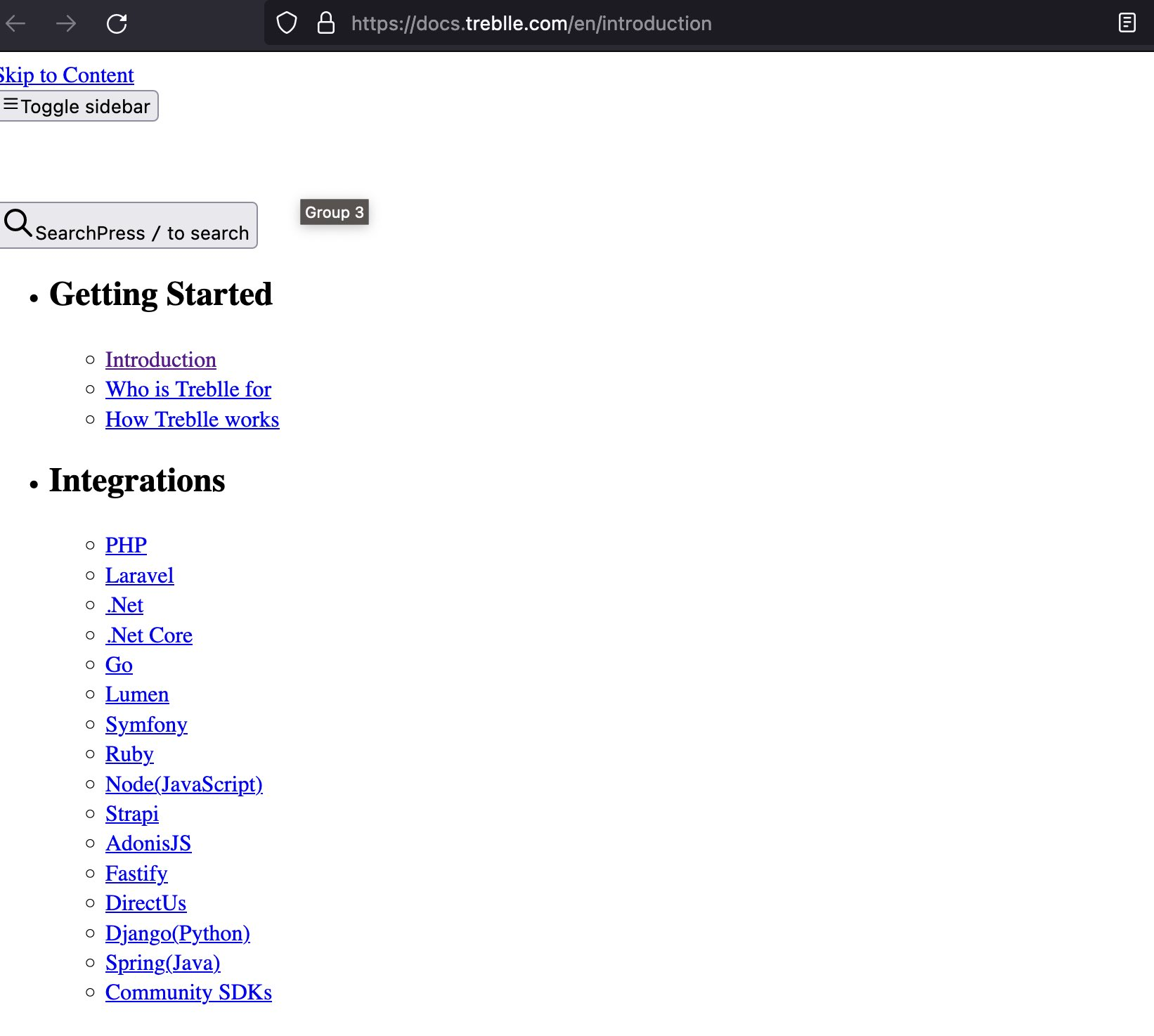Open the Django(Python) integration link
The image size is (1154, 1036).
178,933
